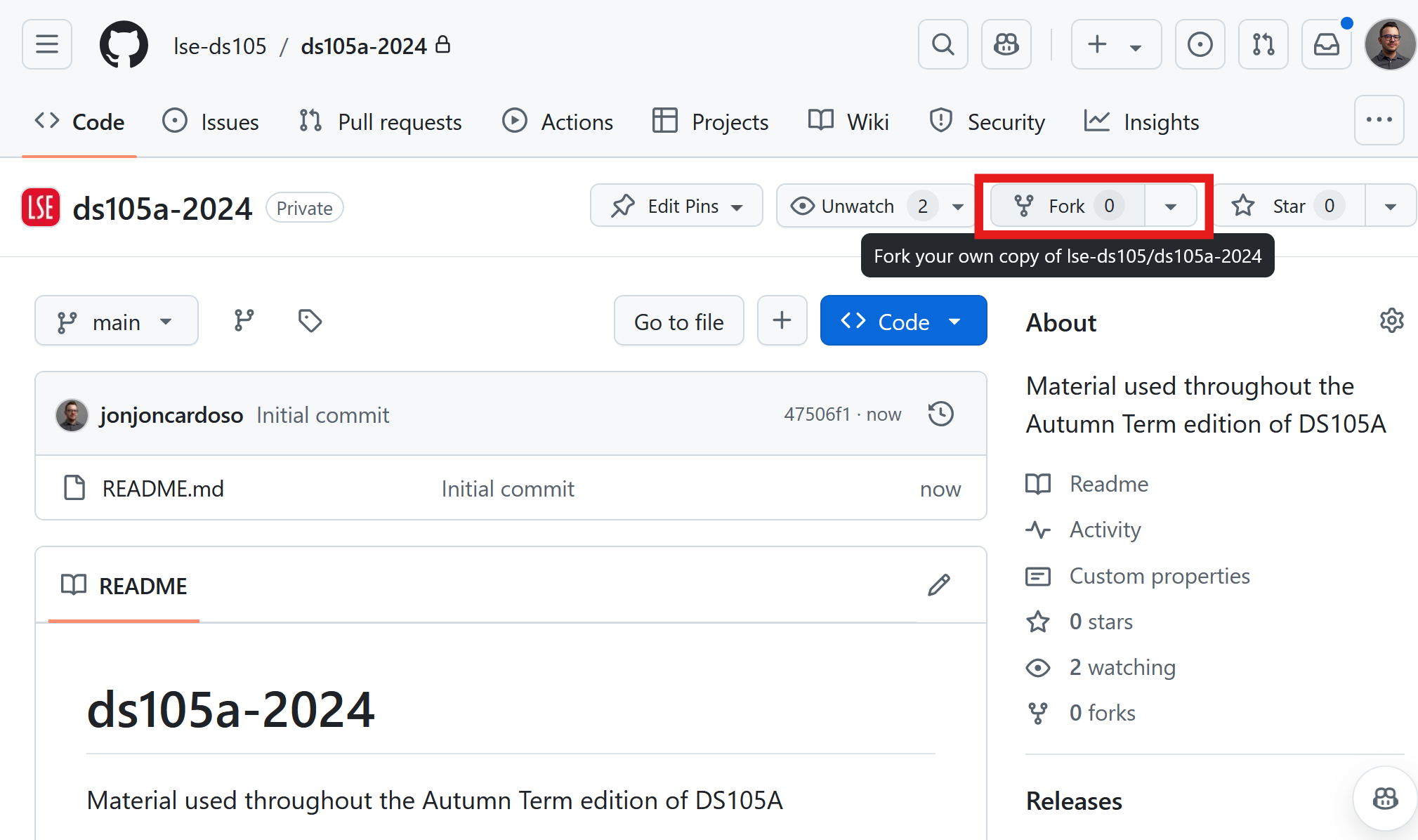This screenshot has height=840, width=1418.
Task: Open the user profile avatar menu
Action: pyautogui.click(x=1390, y=44)
